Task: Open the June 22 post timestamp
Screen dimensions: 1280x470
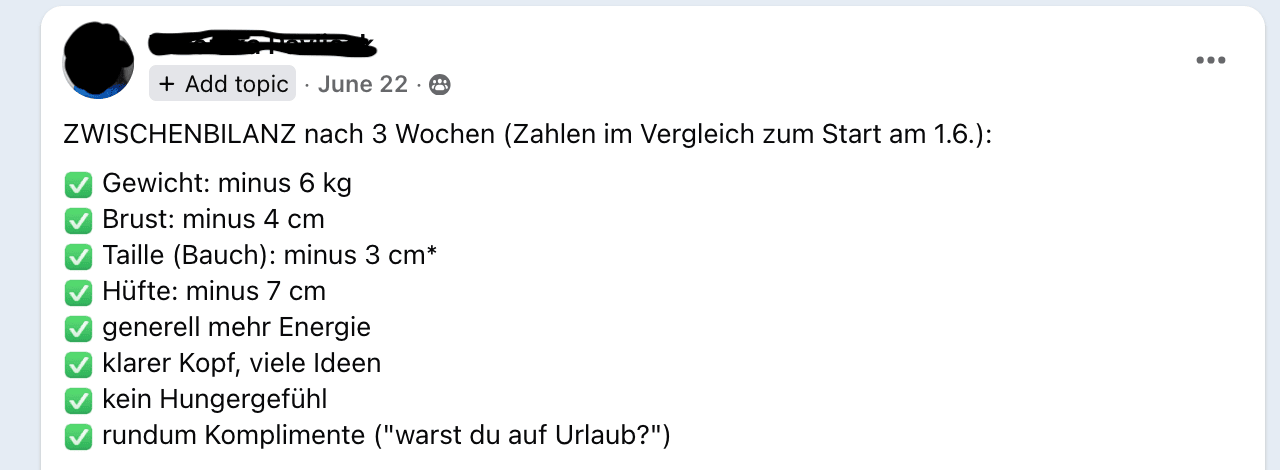Action: (x=363, y=85)
